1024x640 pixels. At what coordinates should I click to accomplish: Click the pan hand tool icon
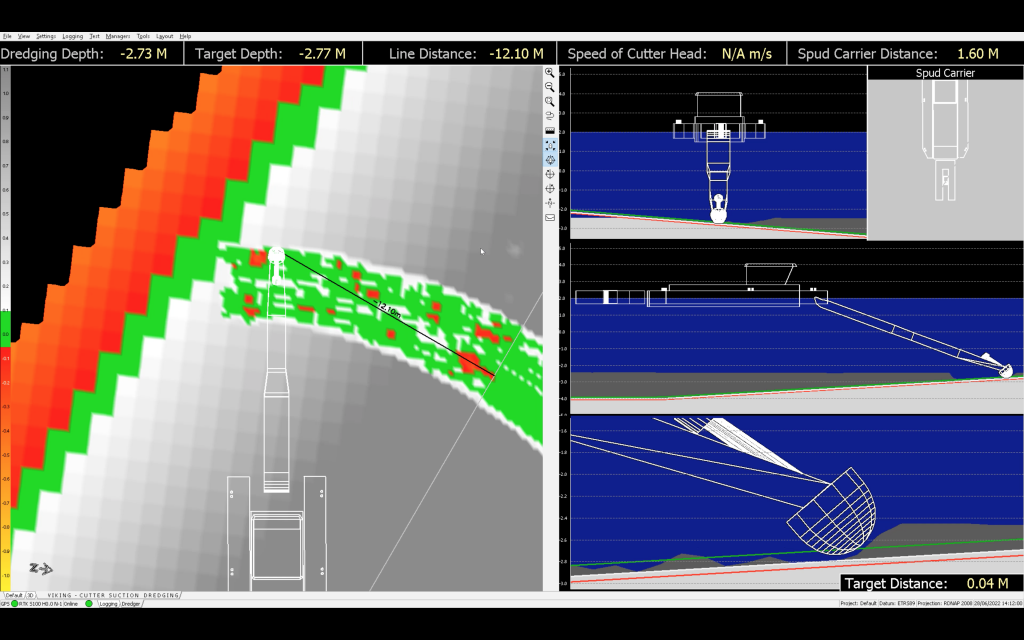click(x=550, y=116)
